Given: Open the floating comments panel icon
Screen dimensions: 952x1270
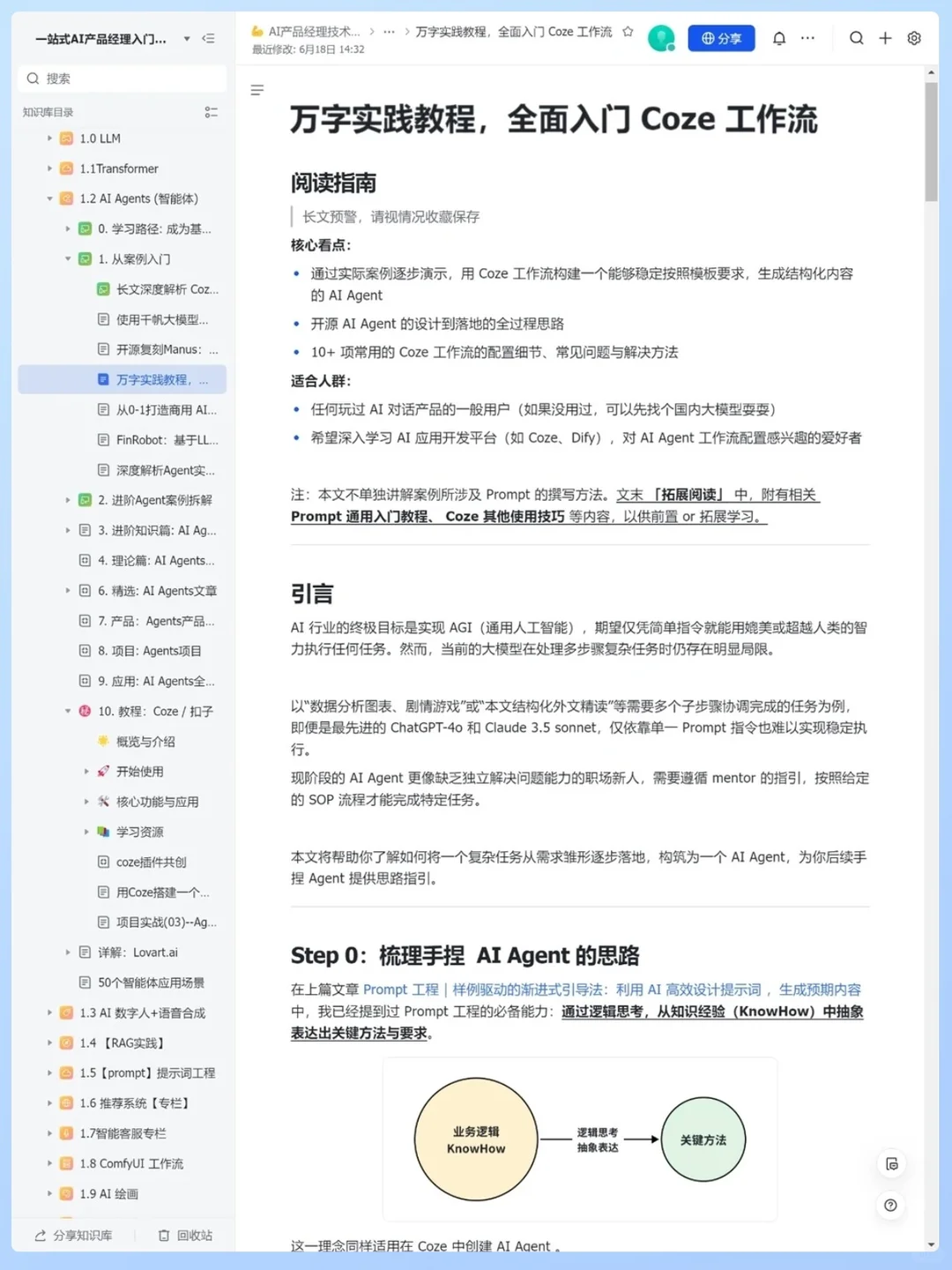Looking at the screenshot, I should [890, 1163].
